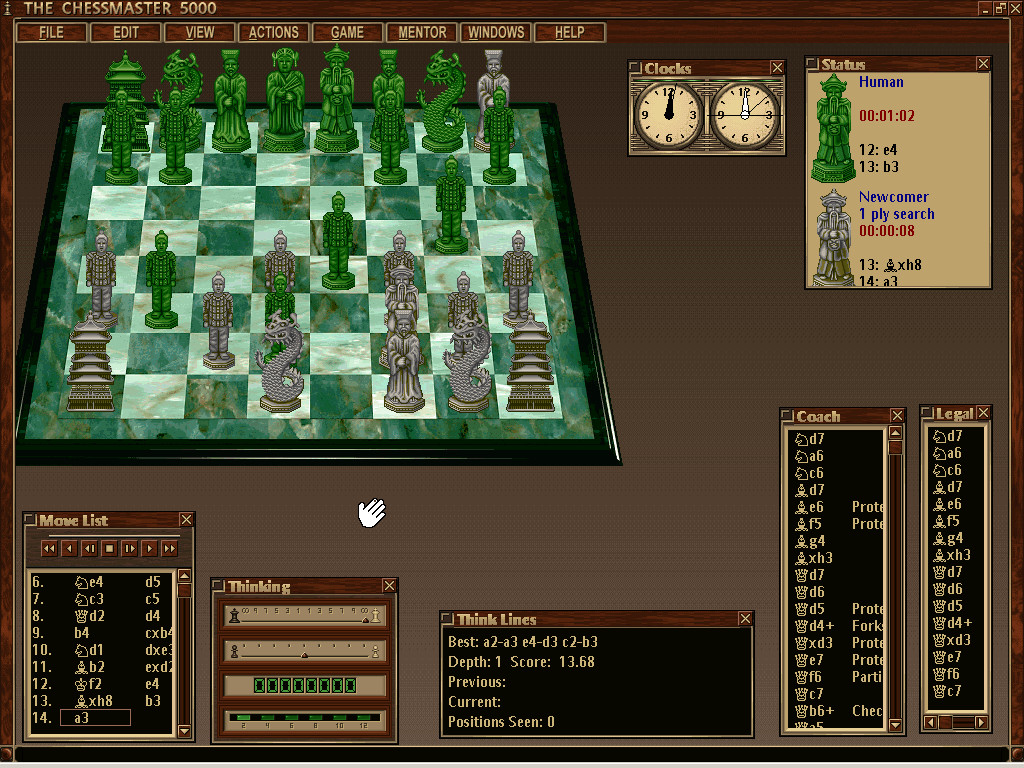Step back one move in Move List
Screen dimensions: 1024x768
(69, 549)
